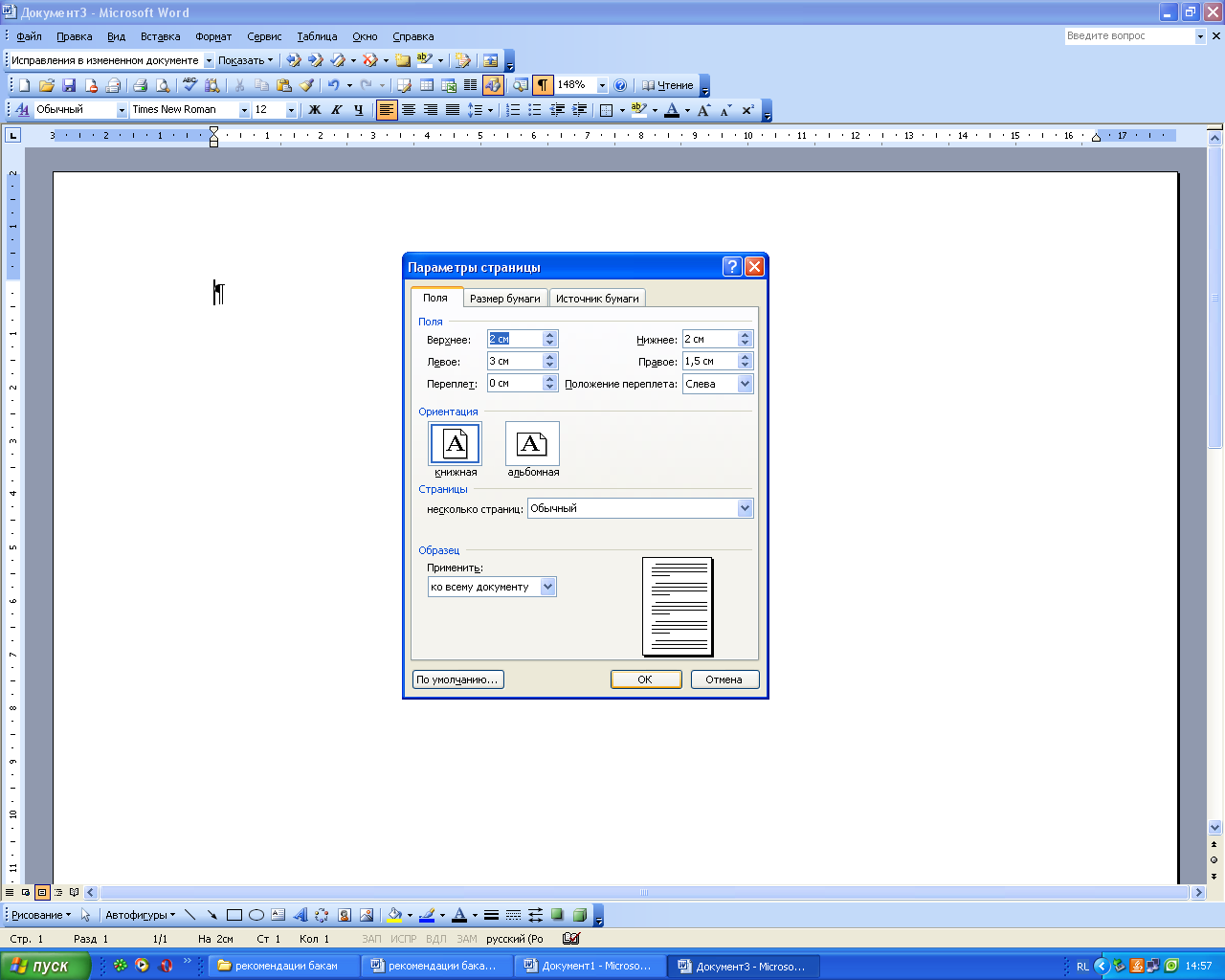This screenshot has width=1225, height=980.
Task: Toggle left text alignment
Action: tap(387, 110)
